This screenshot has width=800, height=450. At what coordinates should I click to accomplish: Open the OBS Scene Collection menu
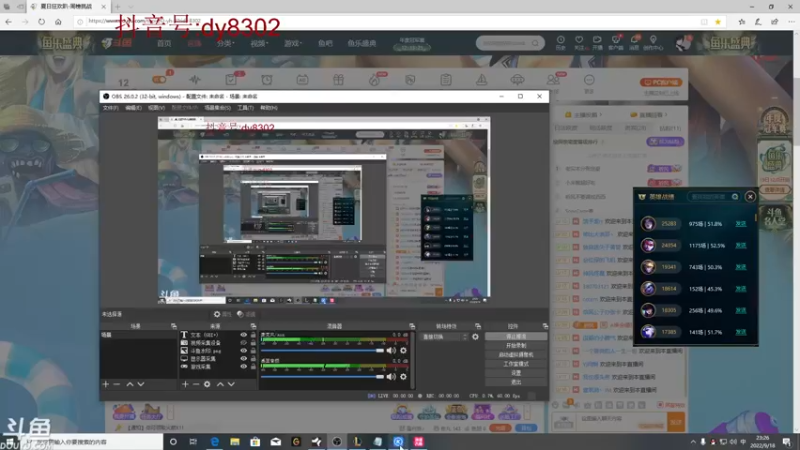pos(217,108)
